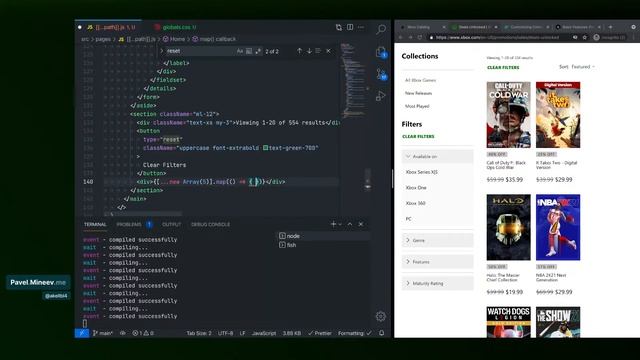Open notifications bell in status bar
640x360 pixels.
pyautogui.click(x=381, y=333)
